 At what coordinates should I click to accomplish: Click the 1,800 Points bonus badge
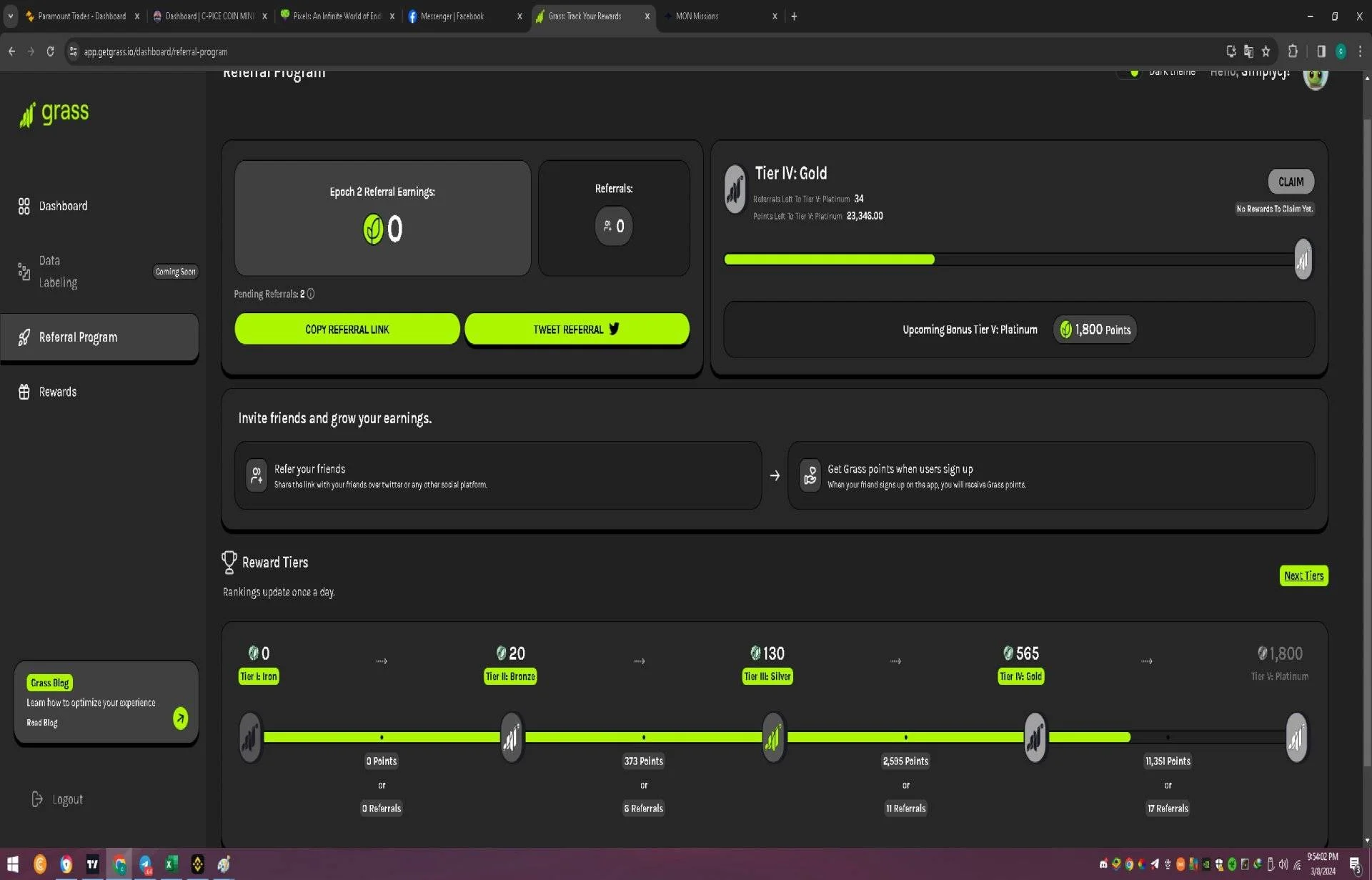1095,330
